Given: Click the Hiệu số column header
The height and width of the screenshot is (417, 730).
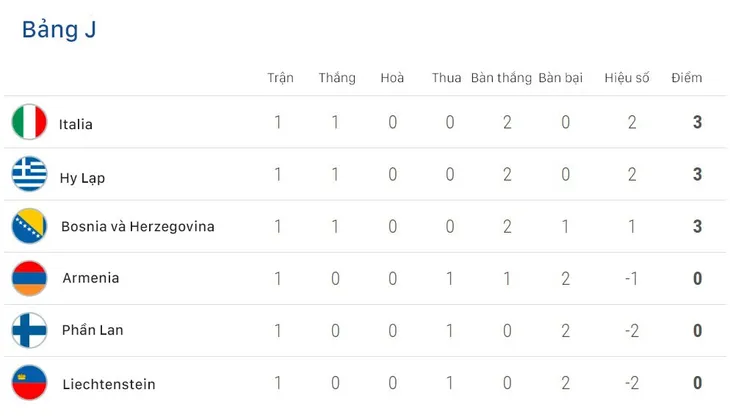Looking at the screenshot, I should [x=627, y=78].
